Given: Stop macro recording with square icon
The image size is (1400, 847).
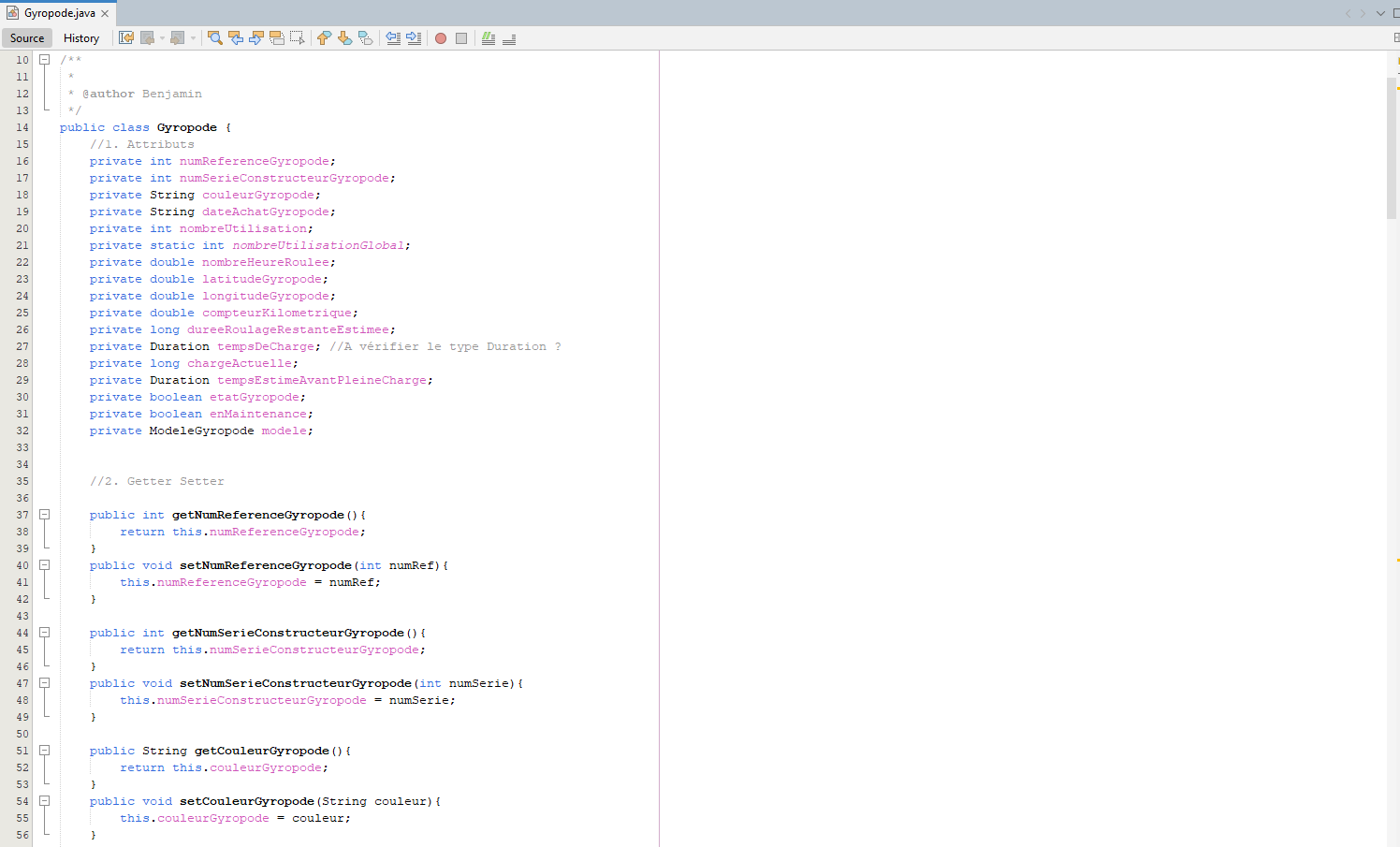Looking at the screenshot, I should click(461, 38).
